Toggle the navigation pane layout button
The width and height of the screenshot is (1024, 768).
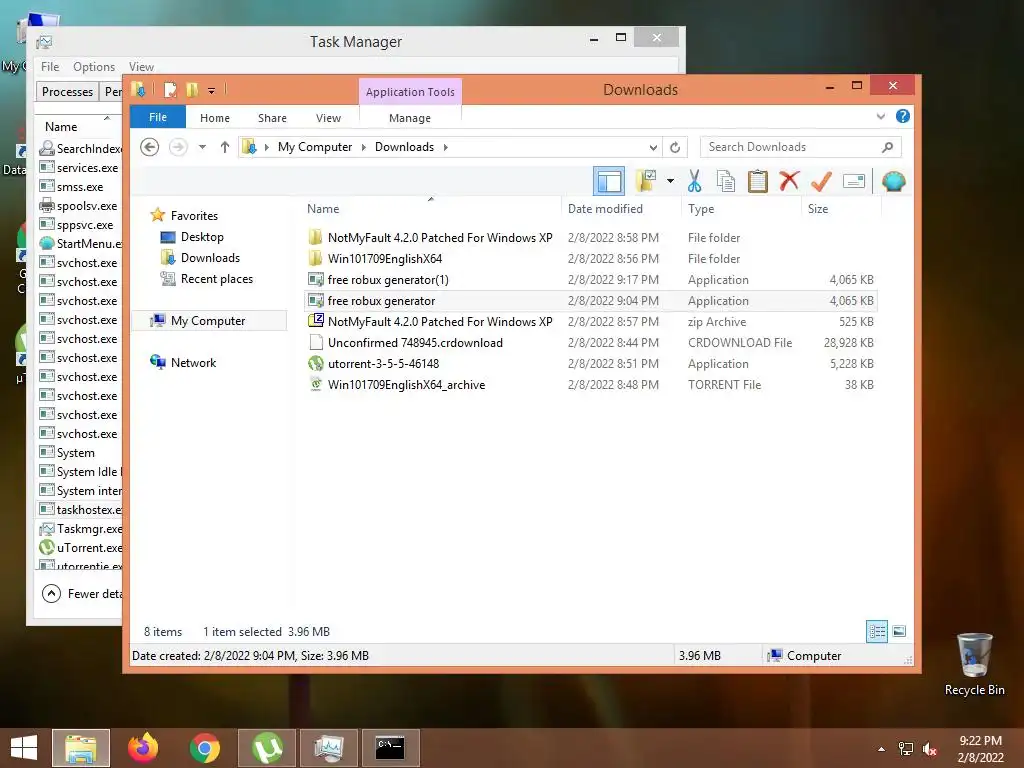pyautogui.click(x=609, y=181)
